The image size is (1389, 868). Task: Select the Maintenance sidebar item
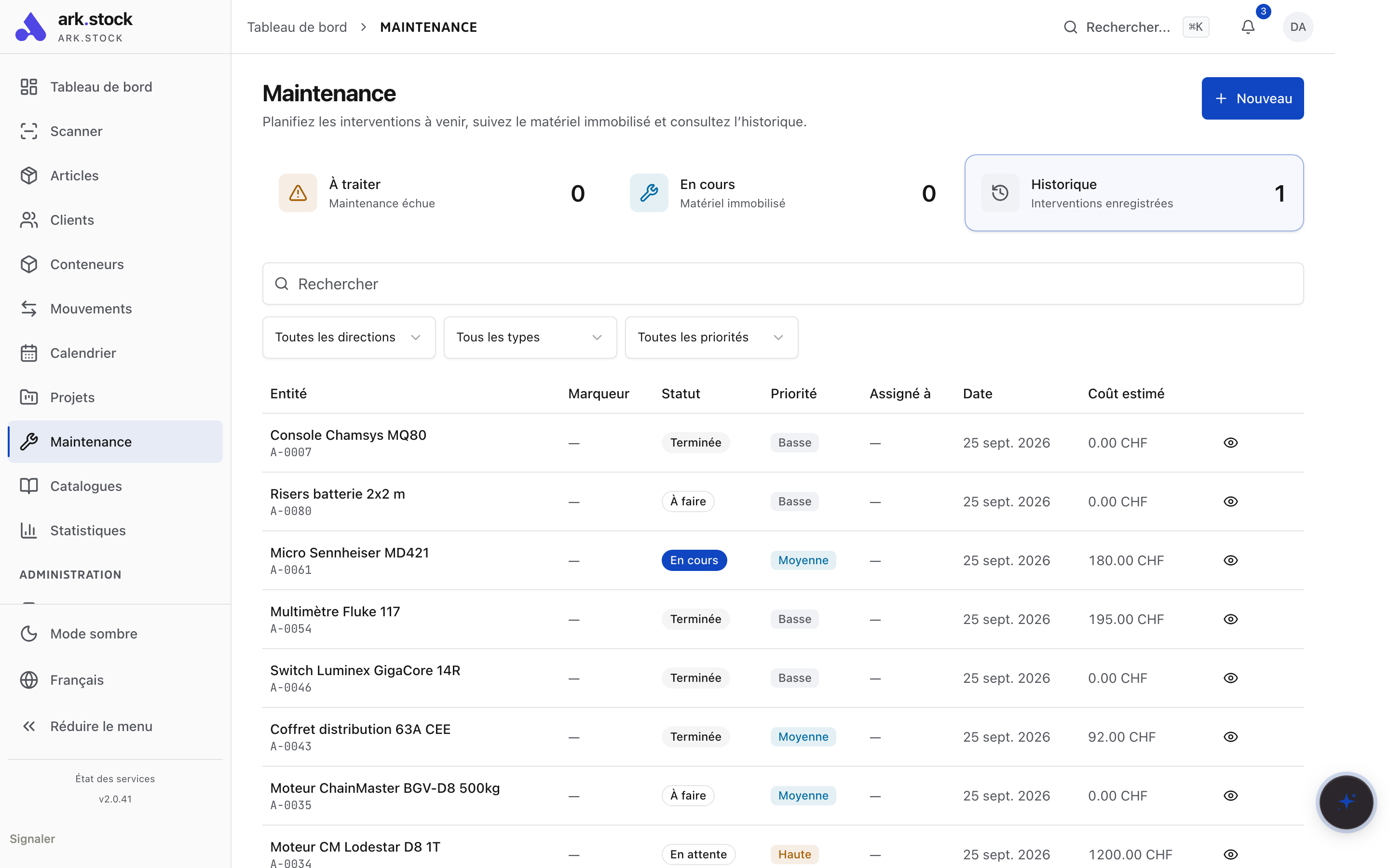pyautogui.click(x=115, y=441)
